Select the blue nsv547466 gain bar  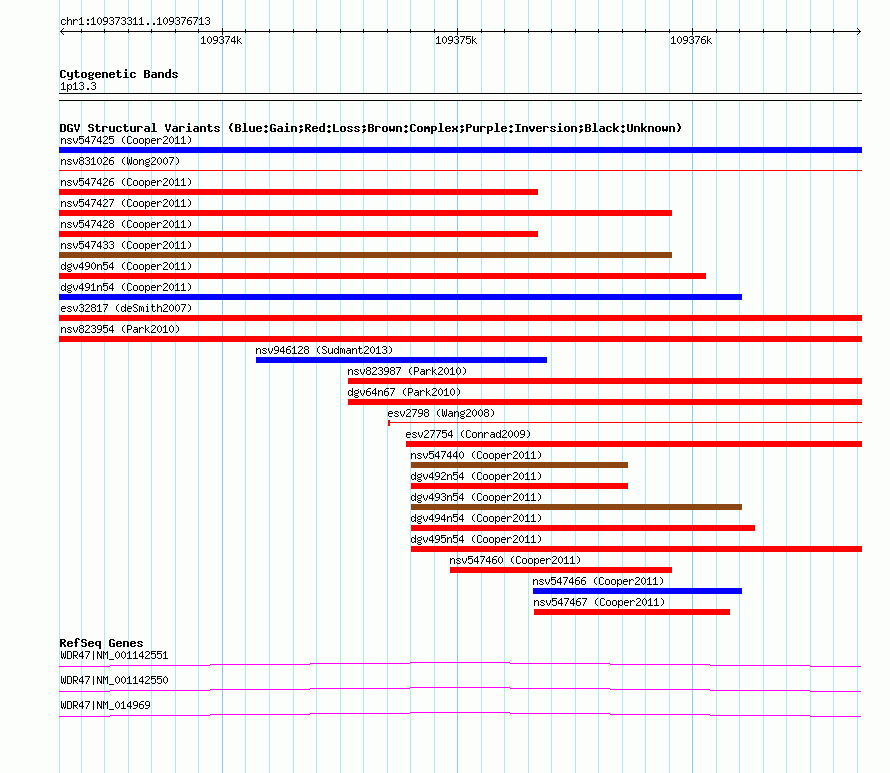(x=637, y=591)
